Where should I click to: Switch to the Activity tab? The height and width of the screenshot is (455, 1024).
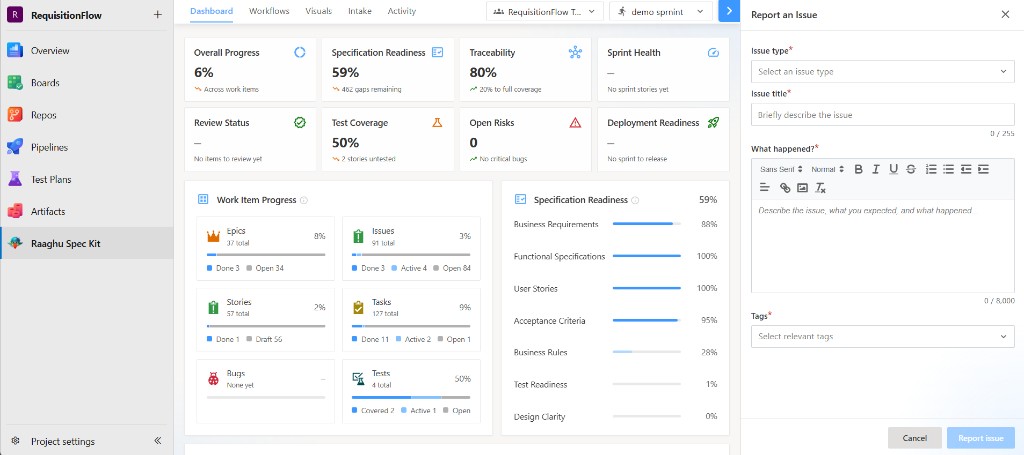click(x=402, y=11)
